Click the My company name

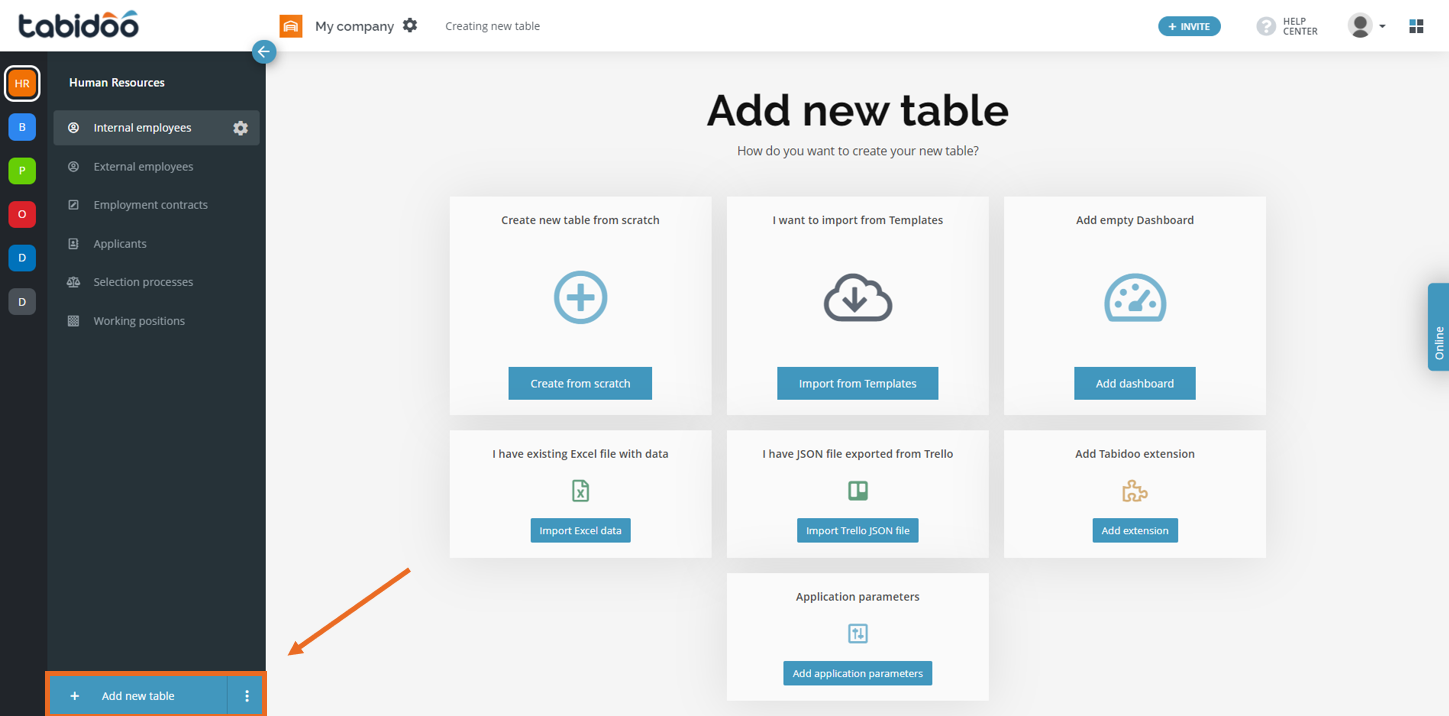tap(354, 26)
